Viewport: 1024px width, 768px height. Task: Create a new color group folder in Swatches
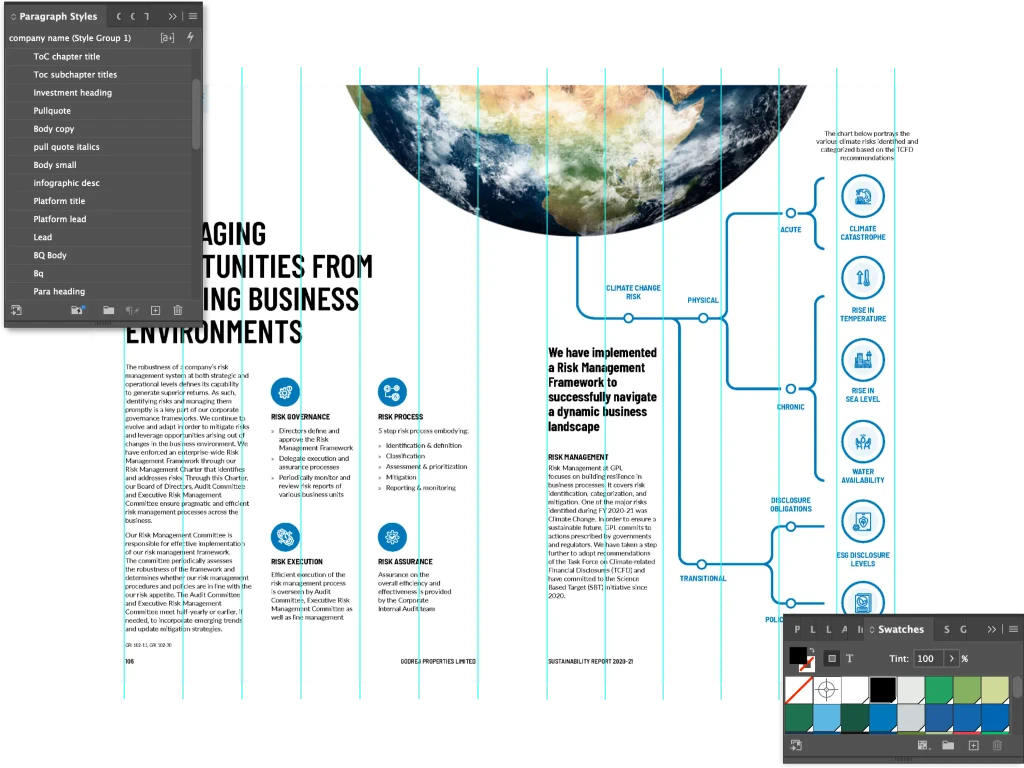pyautogui.click(x=948, y=745)
